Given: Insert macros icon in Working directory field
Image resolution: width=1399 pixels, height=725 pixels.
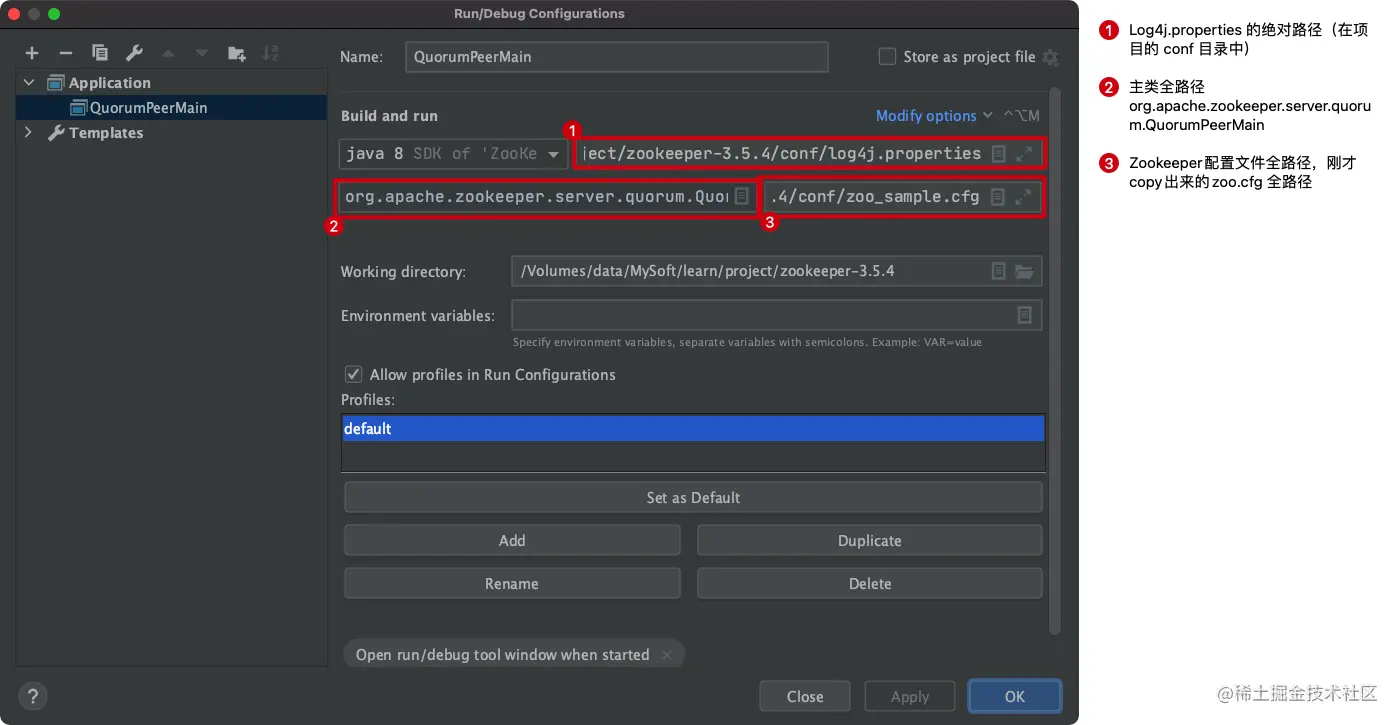Looking at the screenshot, I should (x=998, y=271).
